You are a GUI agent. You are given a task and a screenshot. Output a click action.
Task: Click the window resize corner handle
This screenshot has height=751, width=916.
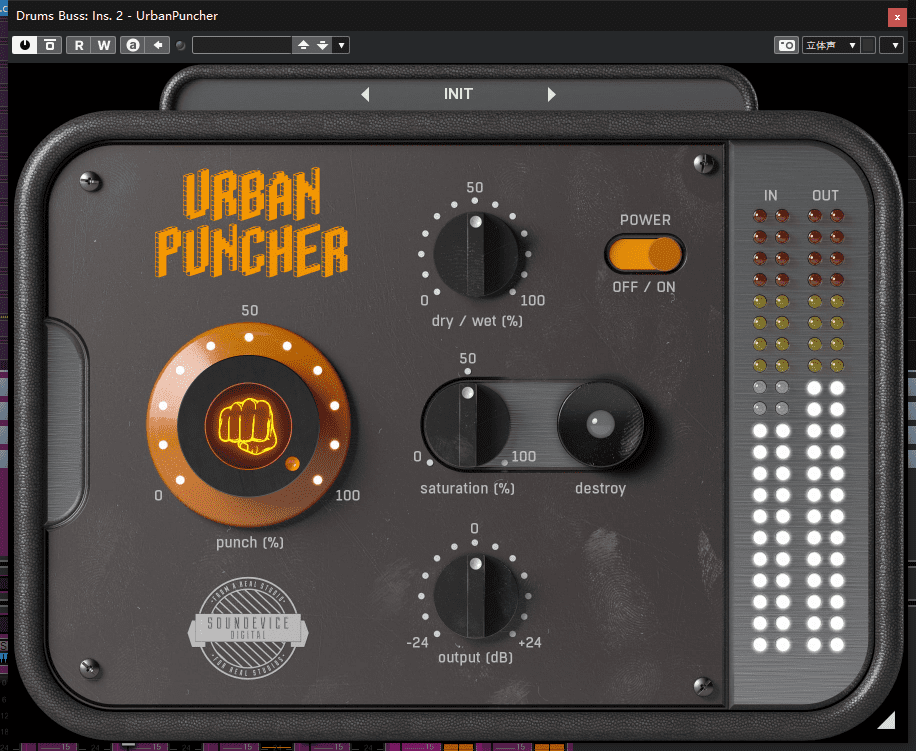886,720
